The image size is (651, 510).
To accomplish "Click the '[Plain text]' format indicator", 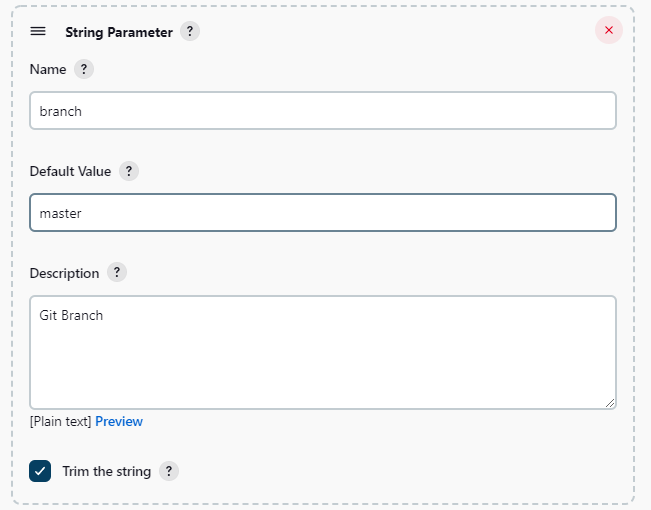I will pos(60,421).
